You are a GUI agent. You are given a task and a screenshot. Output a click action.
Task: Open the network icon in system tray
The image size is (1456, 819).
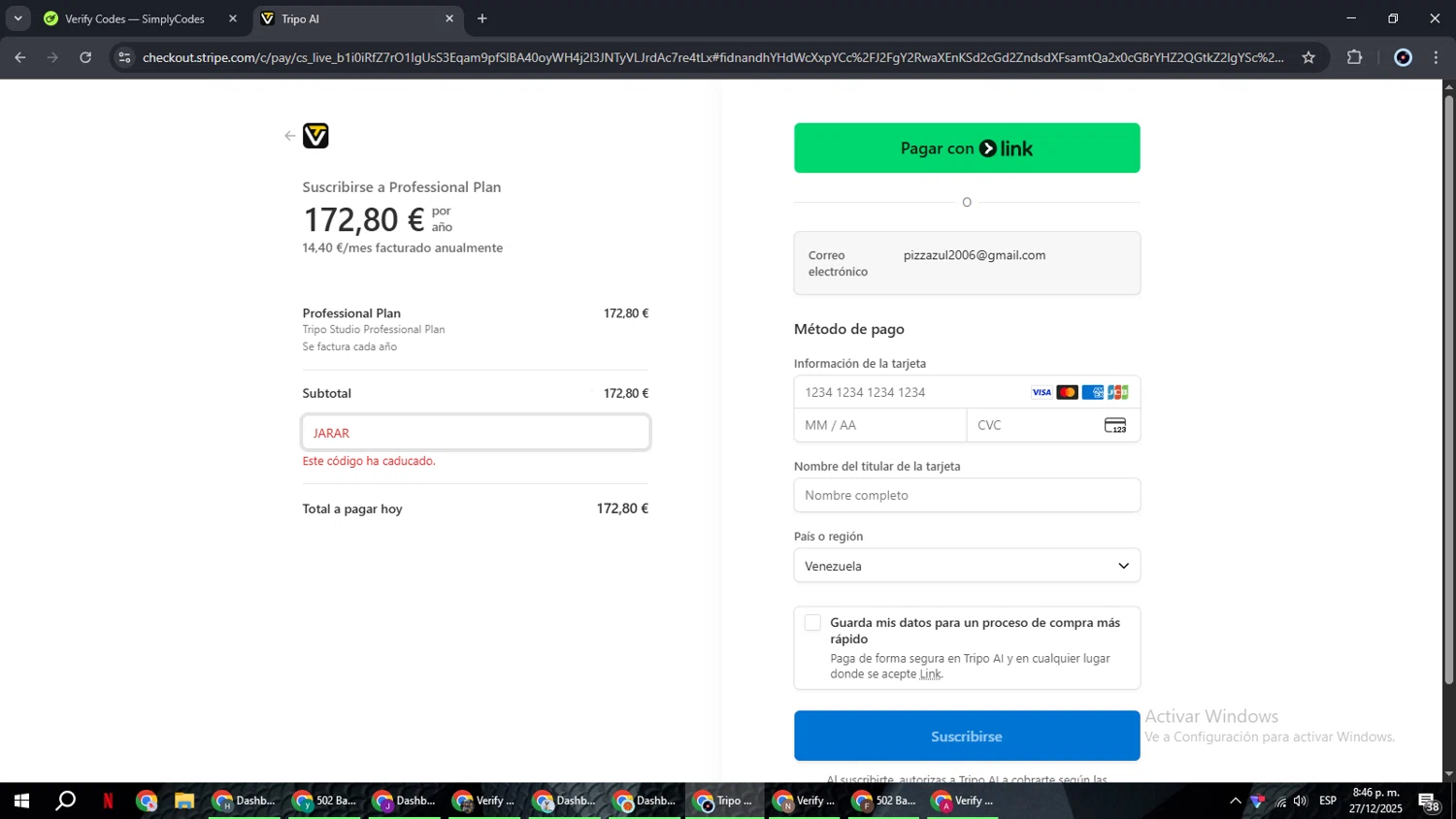pos(1280,801)
